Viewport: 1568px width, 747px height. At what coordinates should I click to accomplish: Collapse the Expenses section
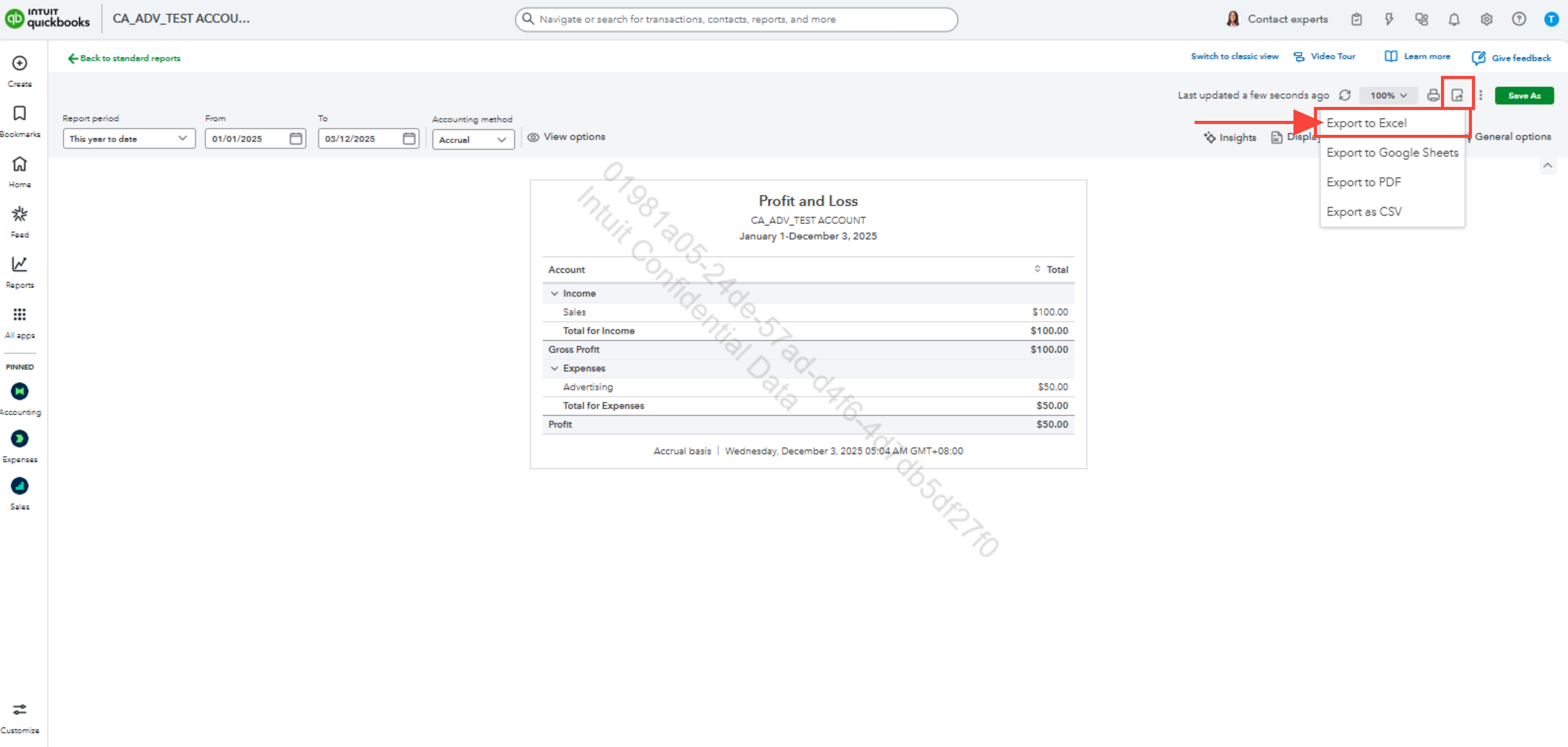[x=554, y=368]
